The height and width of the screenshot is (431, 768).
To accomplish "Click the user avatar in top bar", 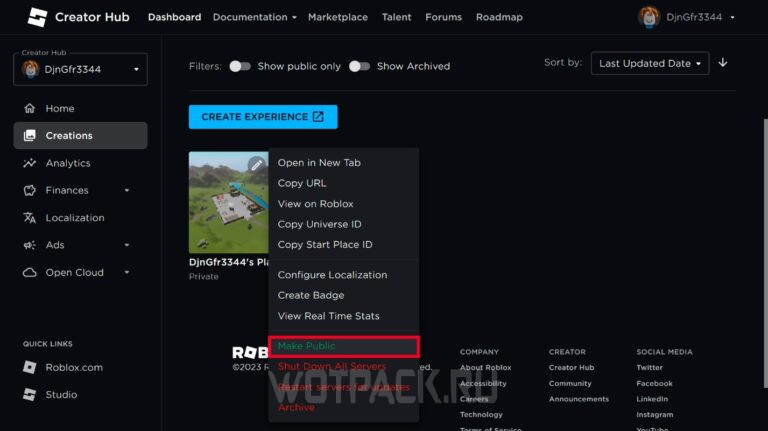I will 648,17.
